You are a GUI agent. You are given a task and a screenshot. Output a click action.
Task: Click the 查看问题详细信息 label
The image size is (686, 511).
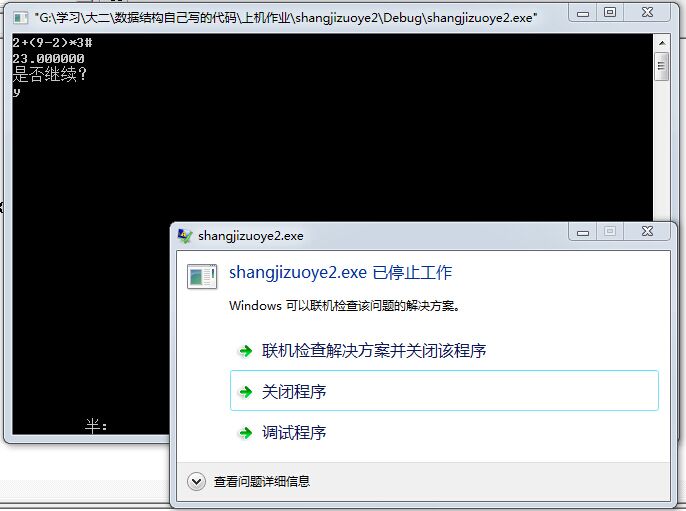pyautogui.click(x=262, y=482)
